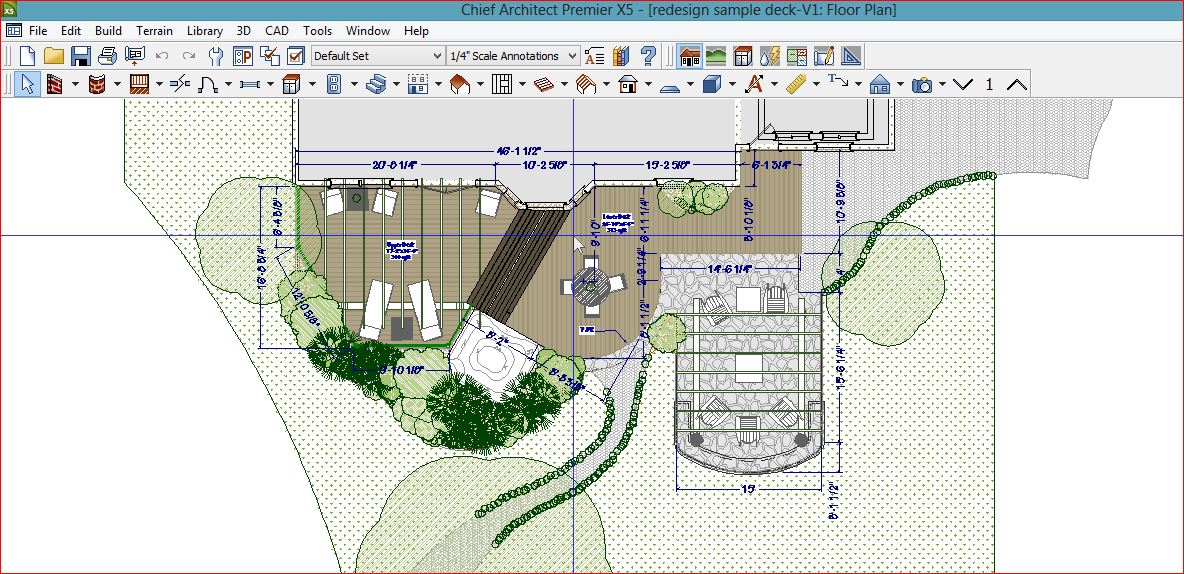Expand the Door tool dropdown arrow
Viewport: 1184px width, 574px height.
(x=228, y=84)
